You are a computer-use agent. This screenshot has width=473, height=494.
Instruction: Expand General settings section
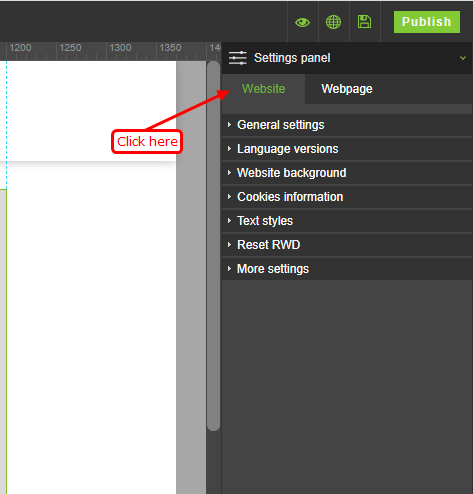coord(347,125)
